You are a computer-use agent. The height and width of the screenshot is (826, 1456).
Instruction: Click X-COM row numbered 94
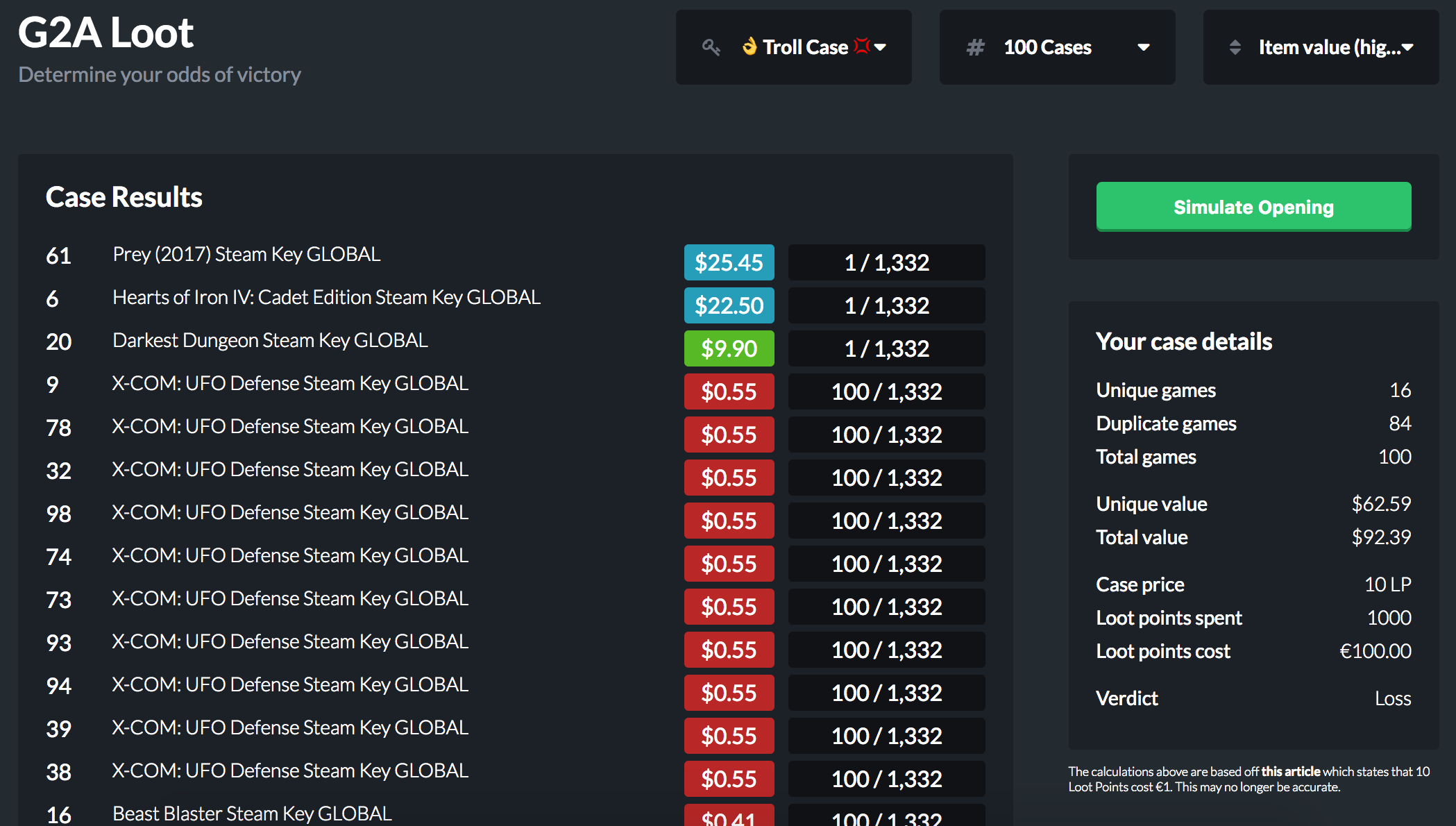515,692
